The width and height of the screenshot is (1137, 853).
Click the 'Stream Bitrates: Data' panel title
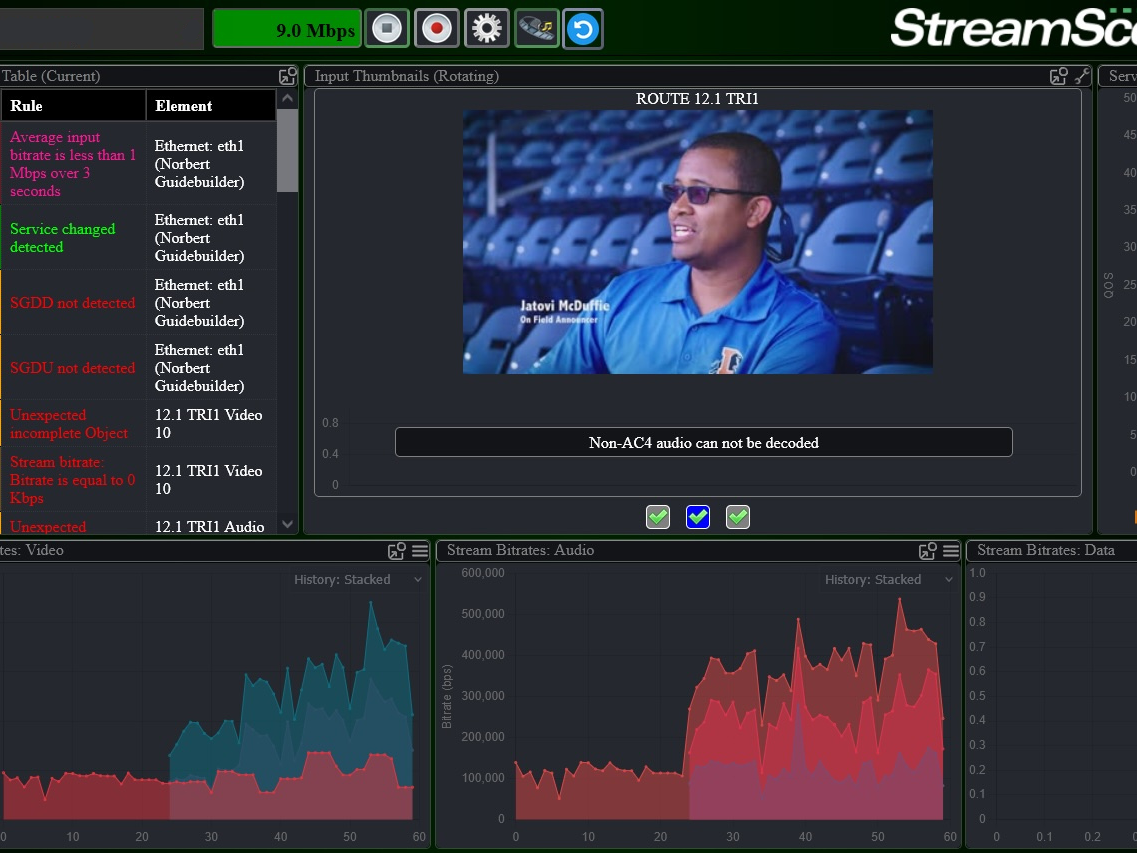point(1046,551)
